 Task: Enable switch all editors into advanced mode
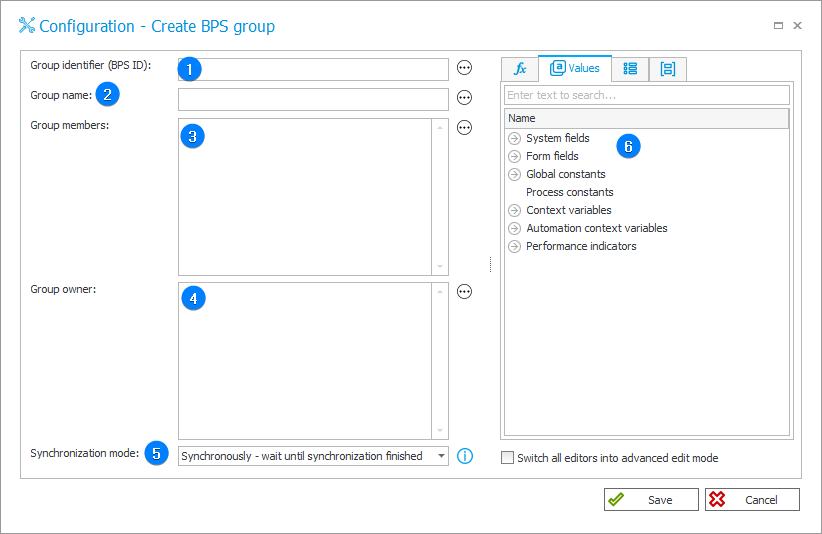point(507,457)
